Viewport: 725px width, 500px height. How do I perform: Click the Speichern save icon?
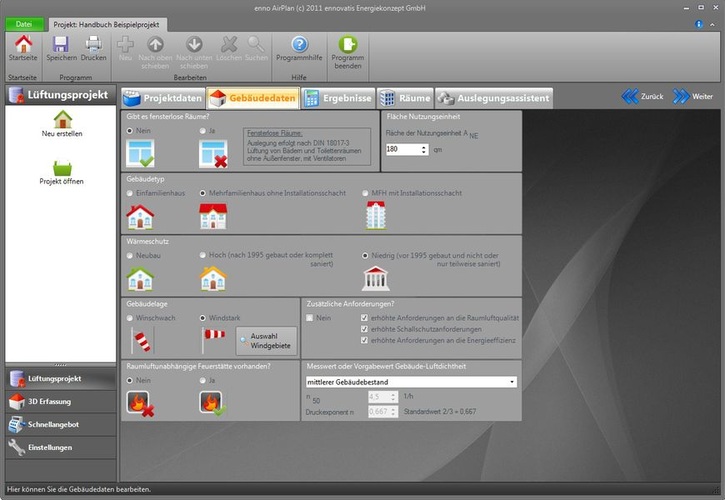pos(60,45)
